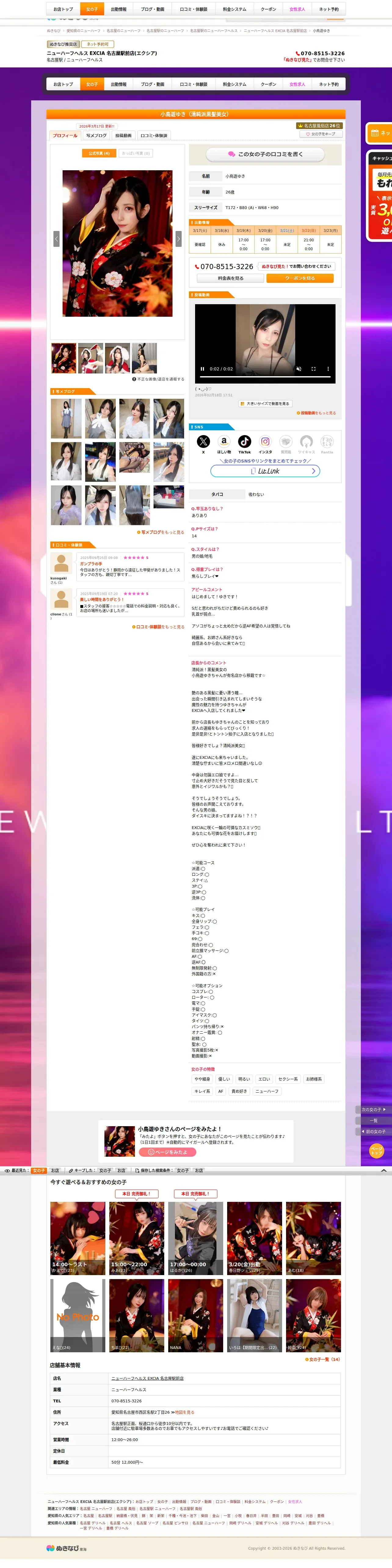Screen dimensions: 392x1568
Task: Click 料金表を見る button
Action: [231, 278]
